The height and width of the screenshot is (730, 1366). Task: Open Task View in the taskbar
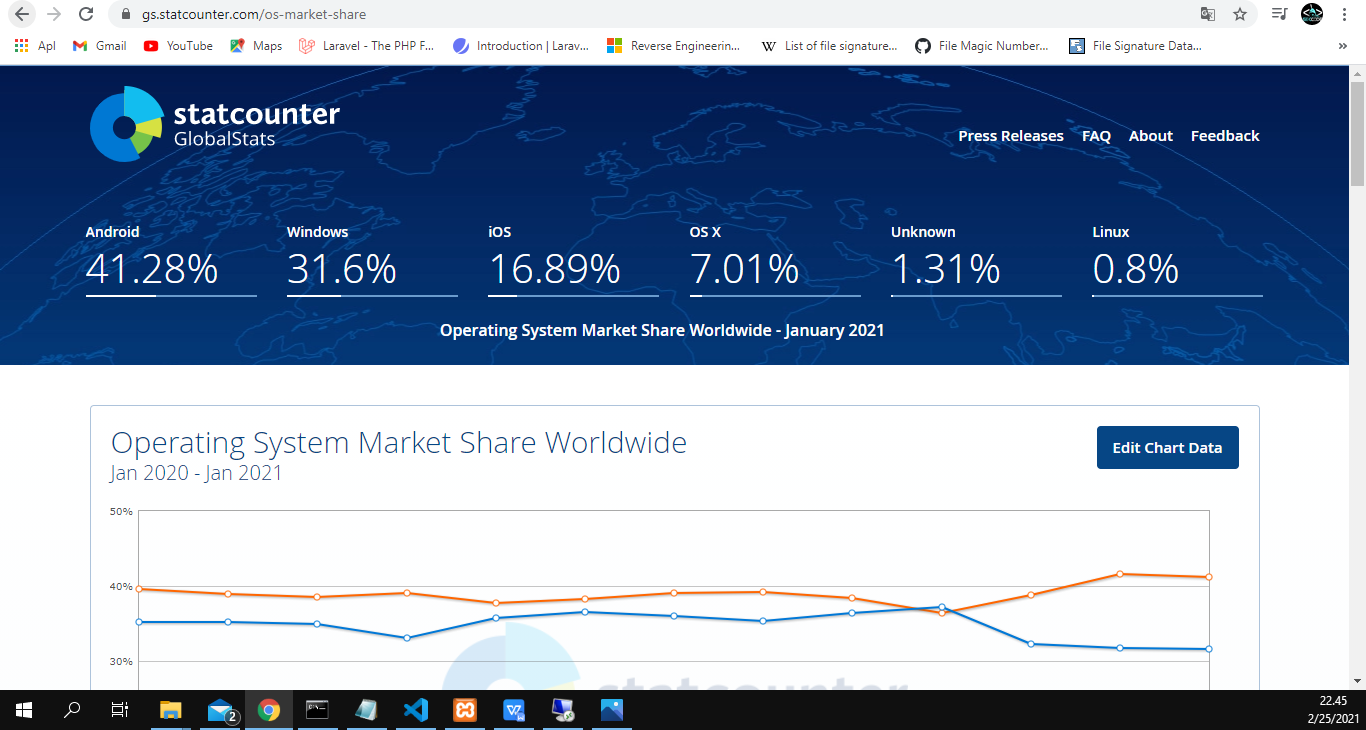(120, 710)
